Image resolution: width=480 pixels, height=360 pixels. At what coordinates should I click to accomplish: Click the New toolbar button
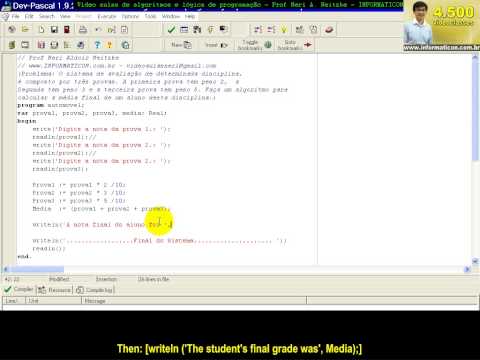[x=181, y=45]
